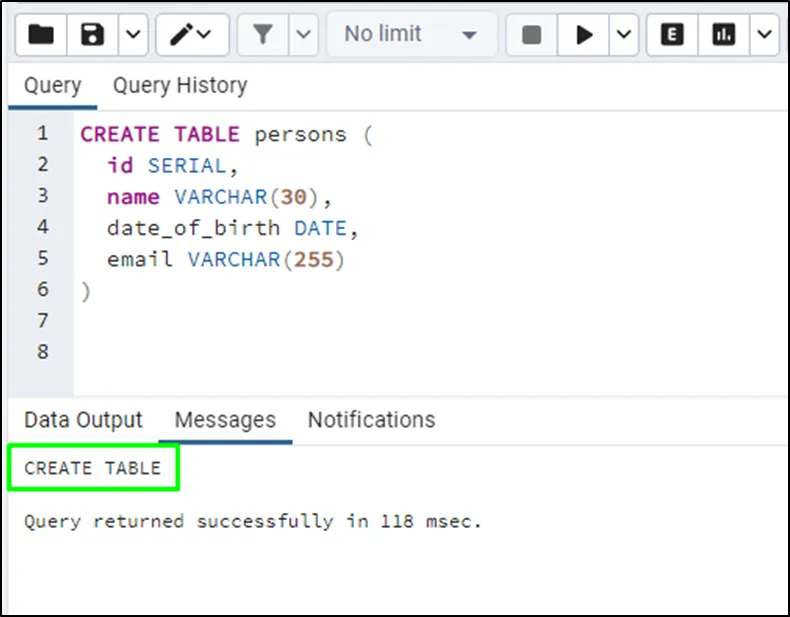Viewport: 790px width, 617px height.
Task: Open the Edit pencil menu button
Action: click(x=189, y=35)
